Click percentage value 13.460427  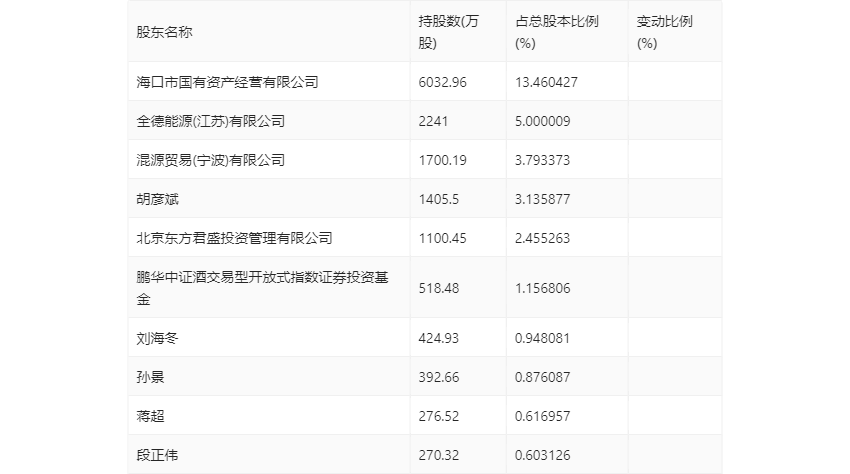pos(546,82)
